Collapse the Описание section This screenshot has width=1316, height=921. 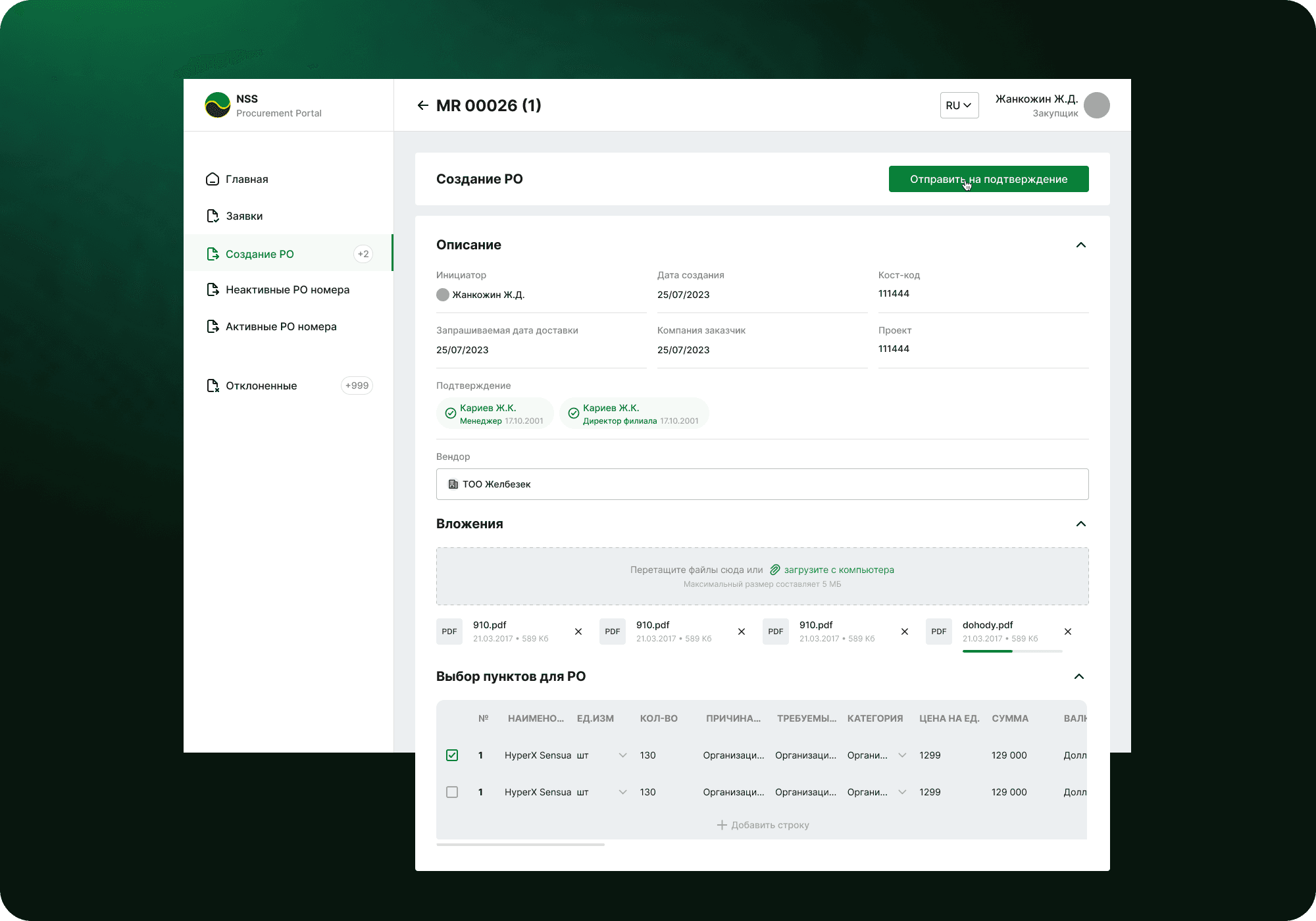(x=1080, y=245)
